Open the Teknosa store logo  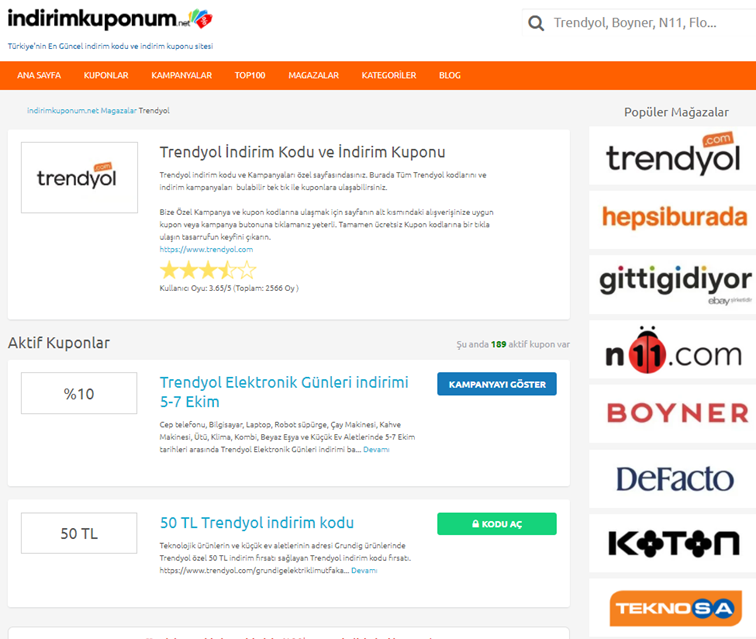click(x=672, y=608)
